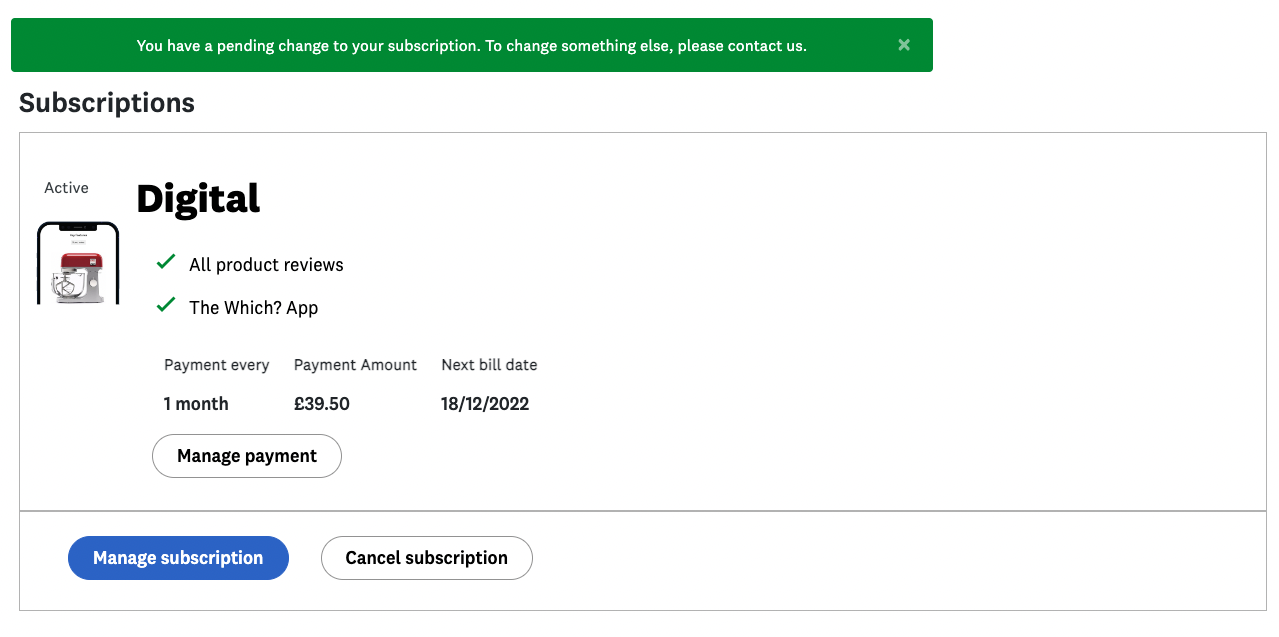Select the phone app preview image
The width and height of the screenshot is (1279, 637).
click(x=78, y=262)
